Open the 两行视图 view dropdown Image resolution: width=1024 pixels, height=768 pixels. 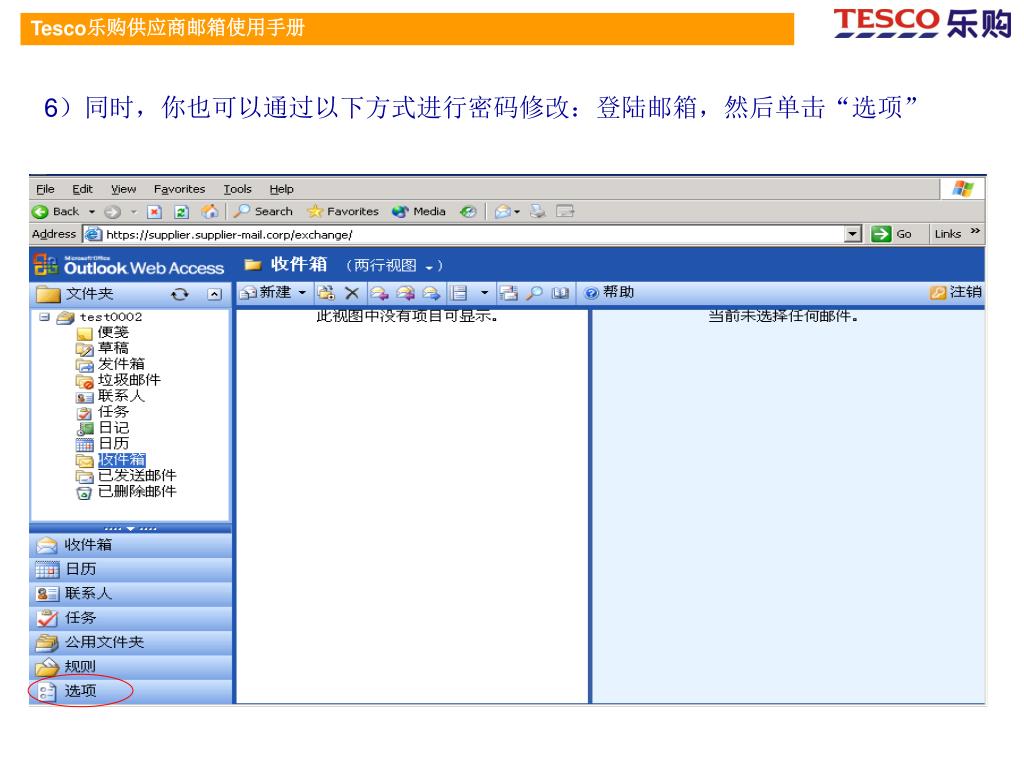(394, 265)
